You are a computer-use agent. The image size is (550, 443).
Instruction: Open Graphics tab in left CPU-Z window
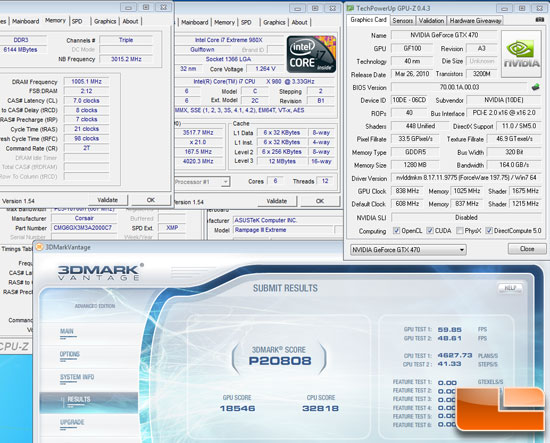click(105, 21)
